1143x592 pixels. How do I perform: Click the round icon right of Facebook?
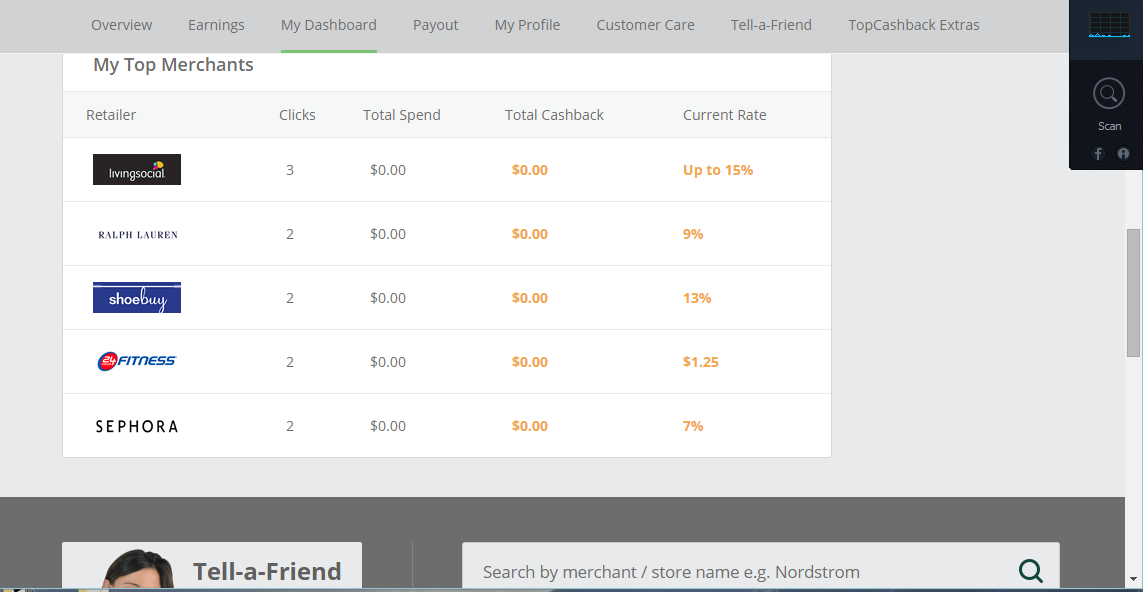1123,153
